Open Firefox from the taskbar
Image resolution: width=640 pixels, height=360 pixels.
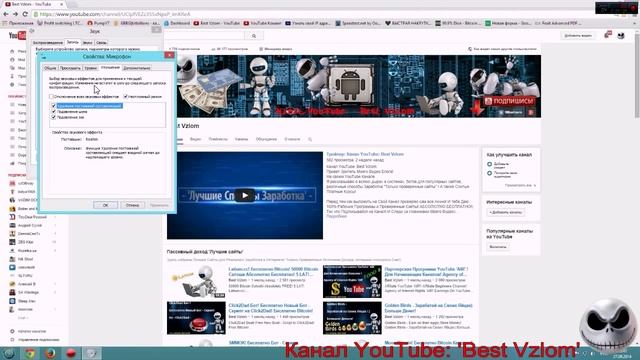point(50,353)
